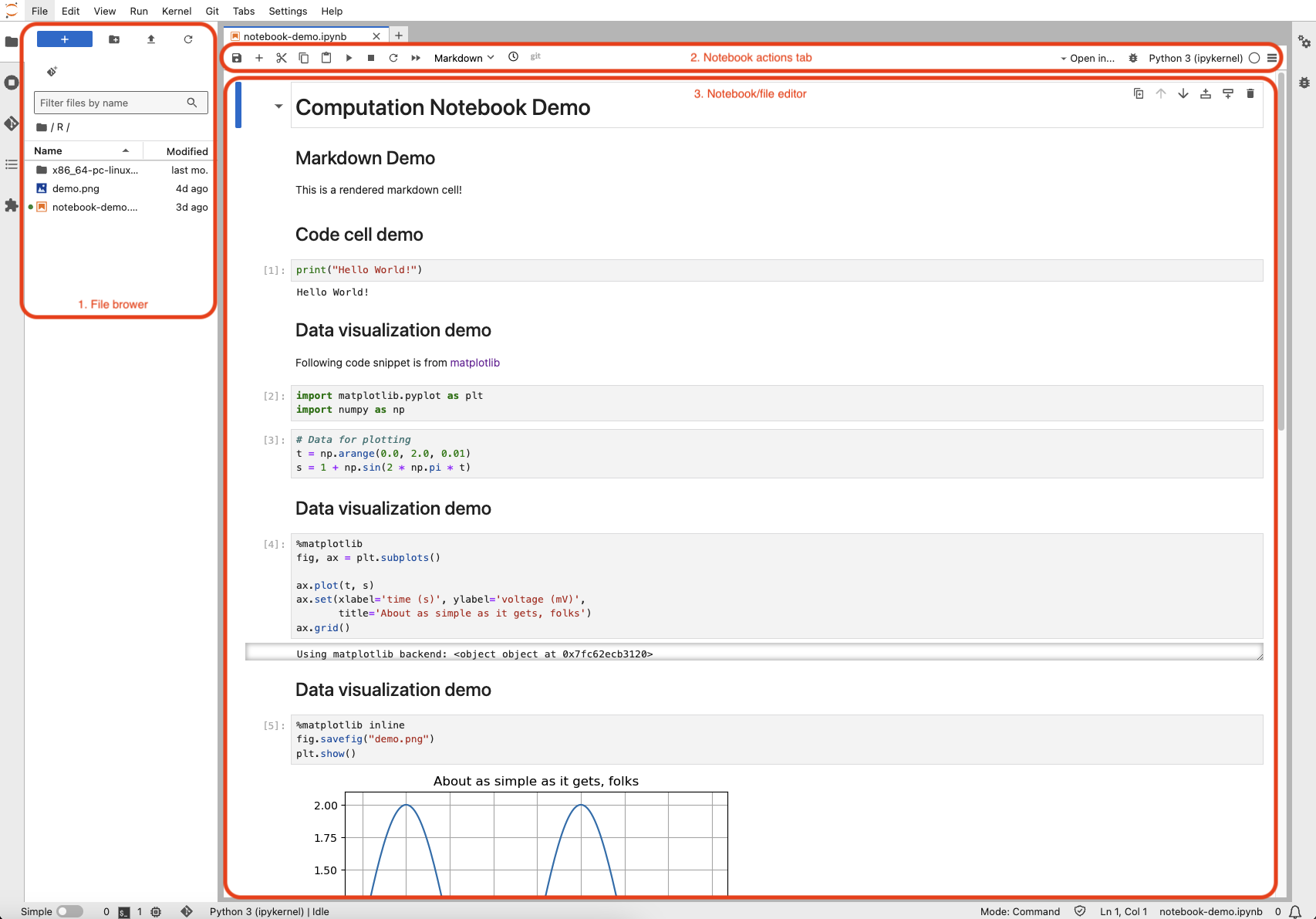Refresh the file browser list
1316x919 pixels.
[188, 39]
